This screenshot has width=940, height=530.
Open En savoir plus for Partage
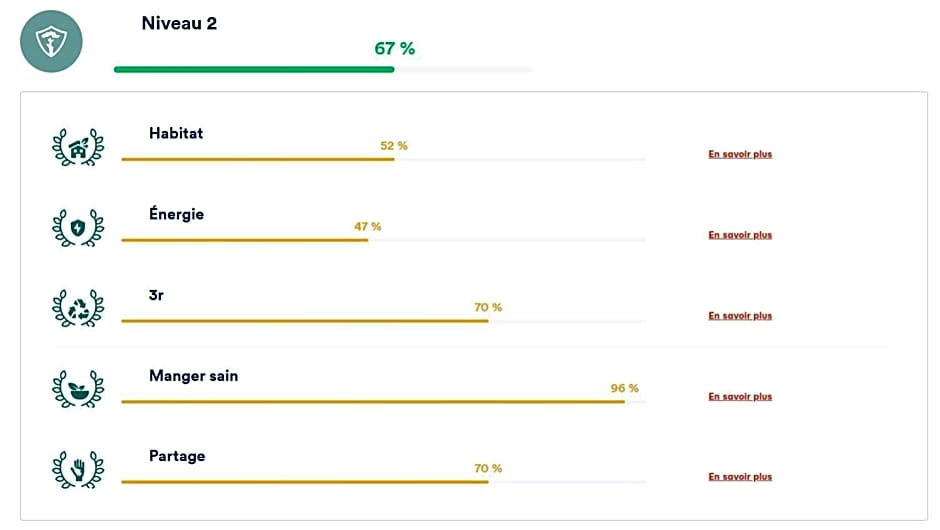point(740,477)
